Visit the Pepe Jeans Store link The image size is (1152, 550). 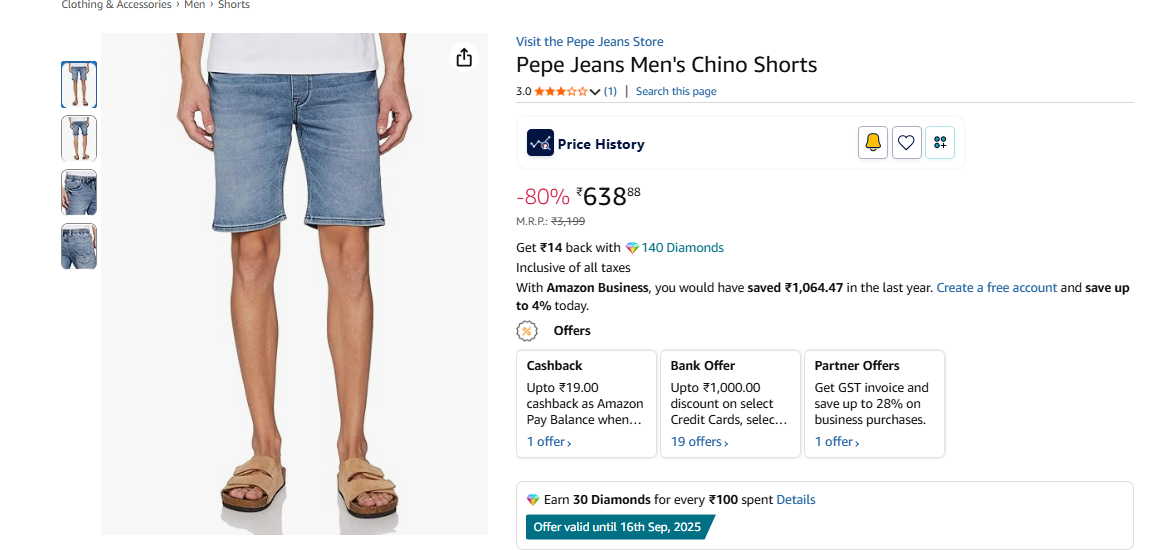click(589, 42)
